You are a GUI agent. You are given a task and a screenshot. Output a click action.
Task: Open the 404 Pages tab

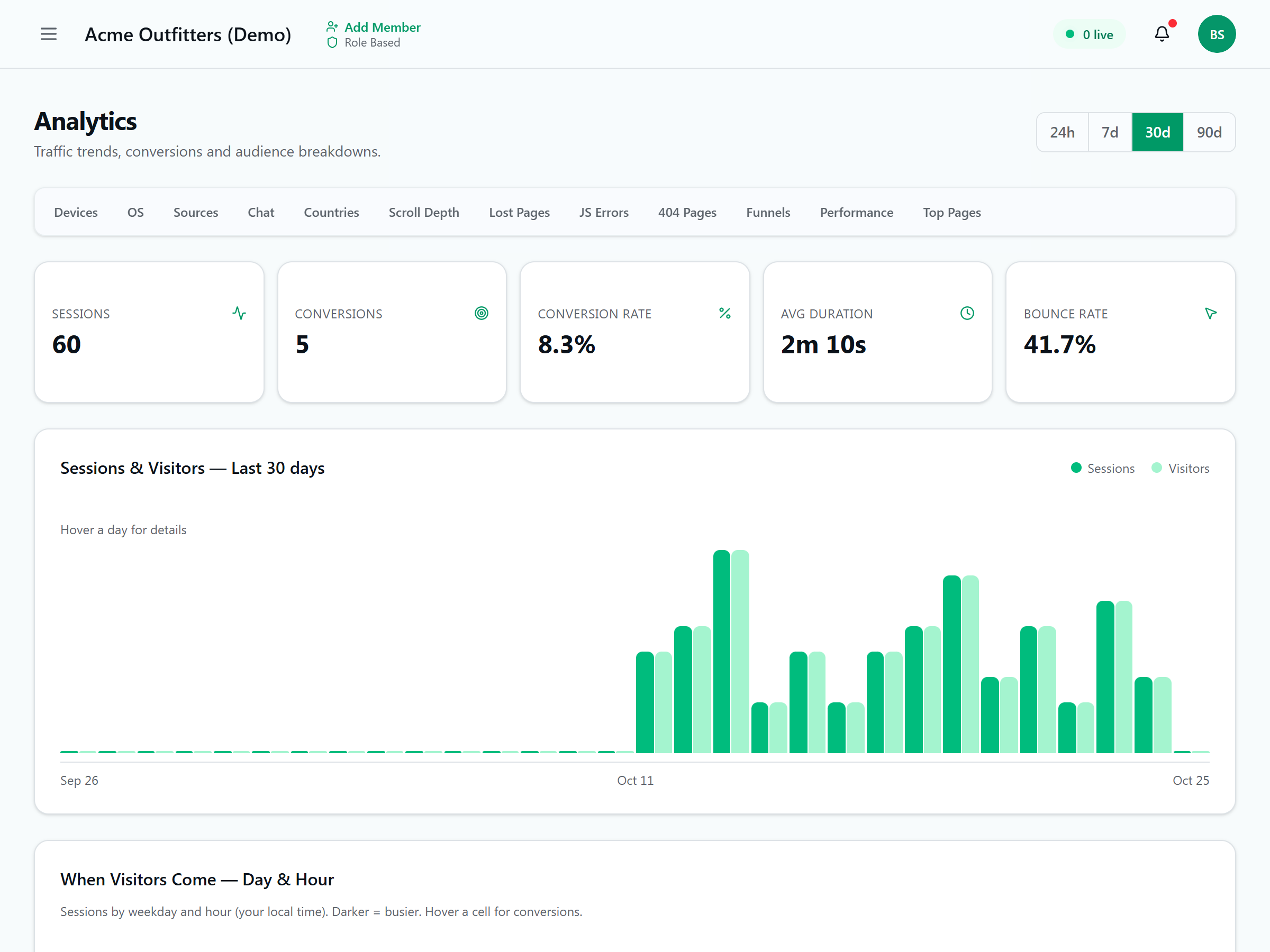[x=687, y=212]
